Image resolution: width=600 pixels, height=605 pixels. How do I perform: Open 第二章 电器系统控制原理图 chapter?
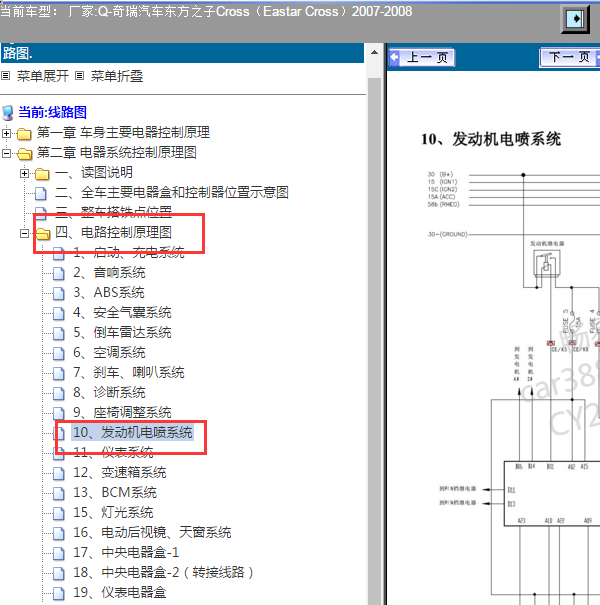tap(117, 152)
